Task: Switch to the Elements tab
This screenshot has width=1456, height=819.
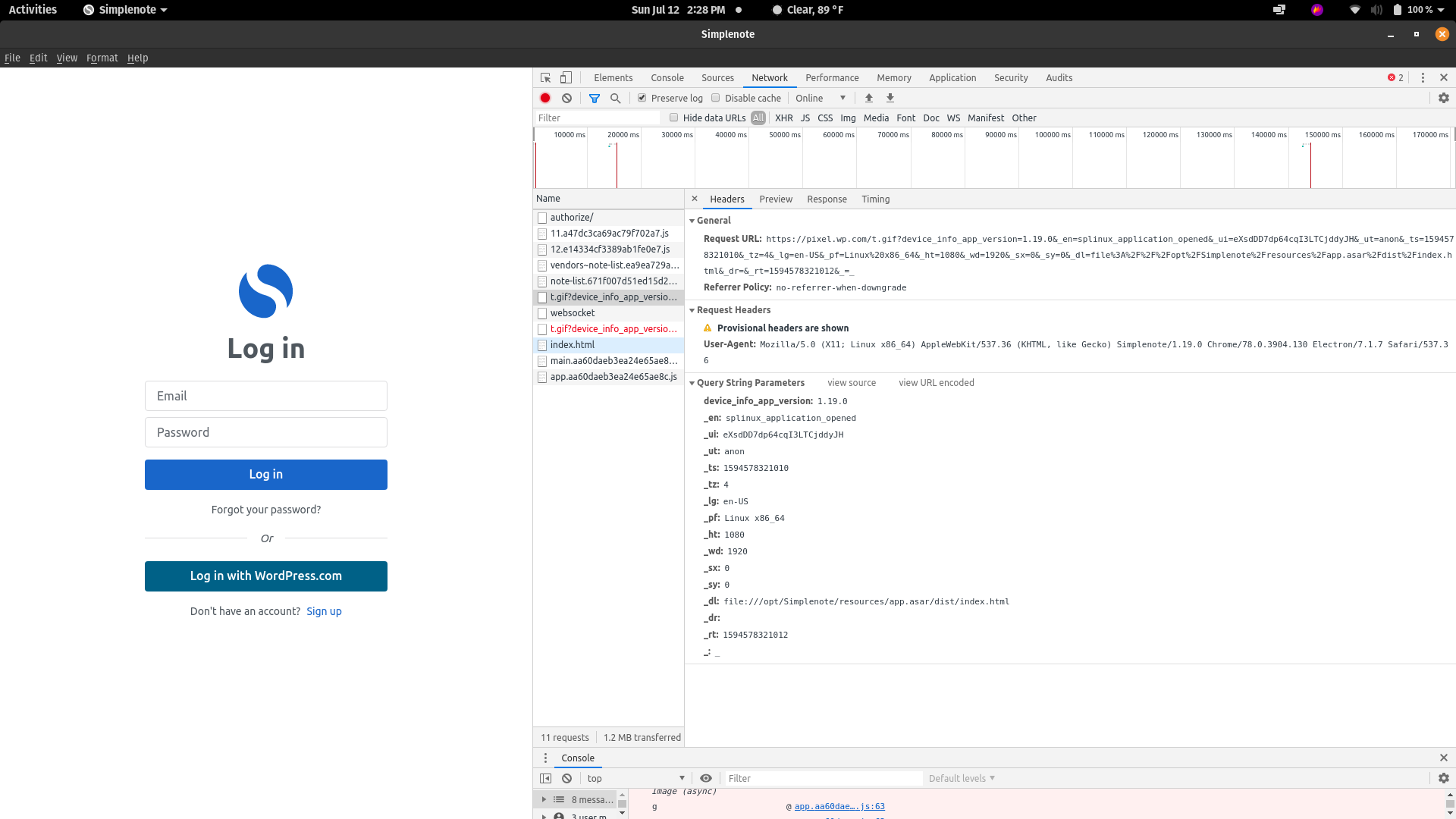Action: point(613,77)
